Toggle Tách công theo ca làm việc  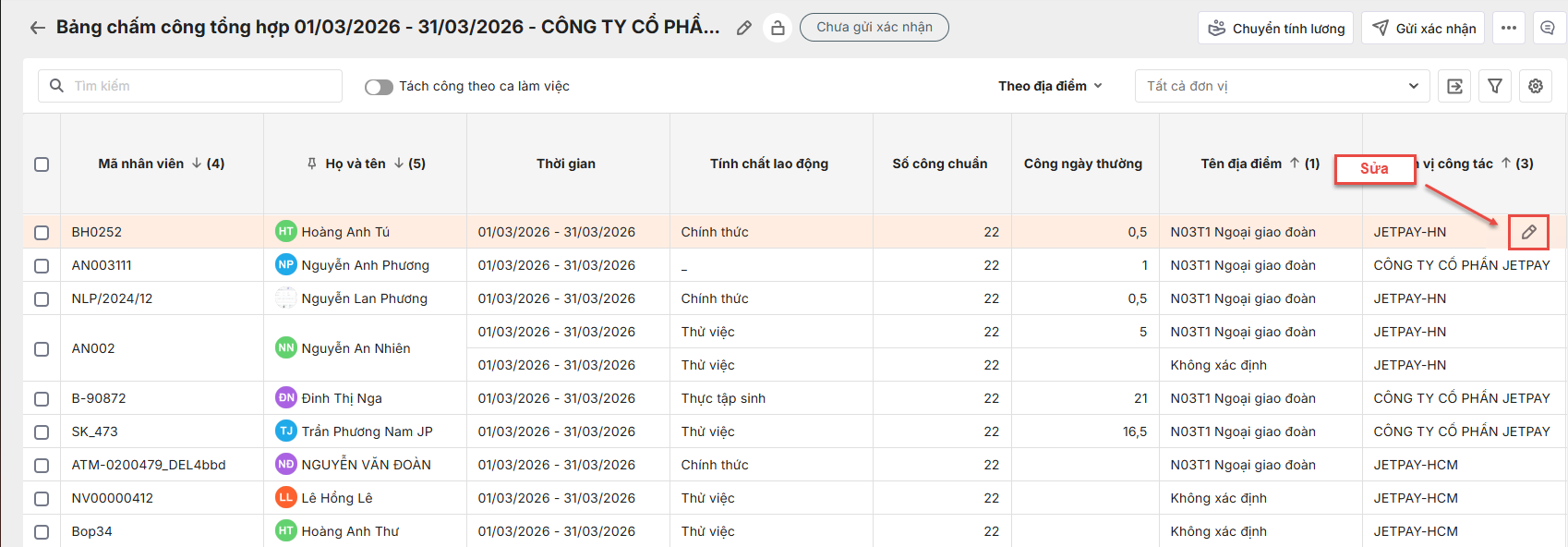[x=379, y=87]
